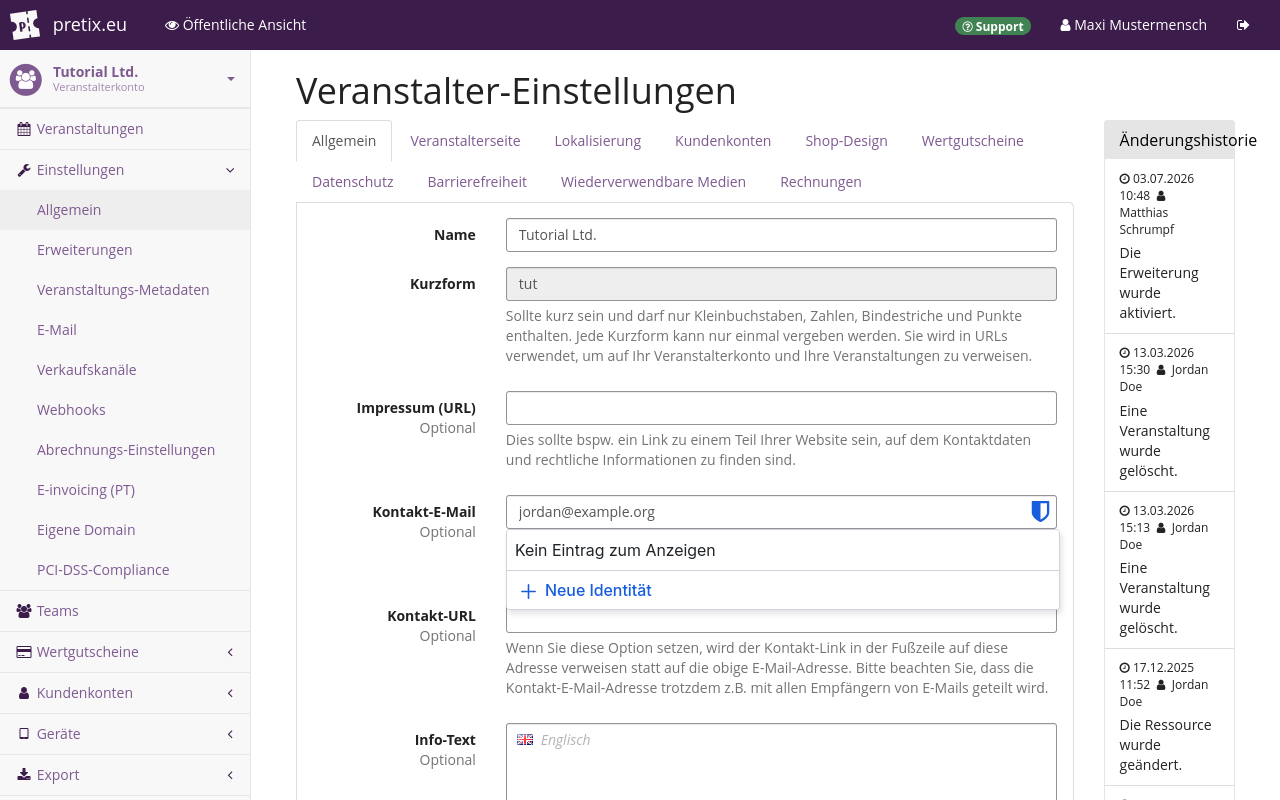Open the Maxi Mustermensch user menu
This screenshot has height=800, width=1280.
coord(1133,25)
